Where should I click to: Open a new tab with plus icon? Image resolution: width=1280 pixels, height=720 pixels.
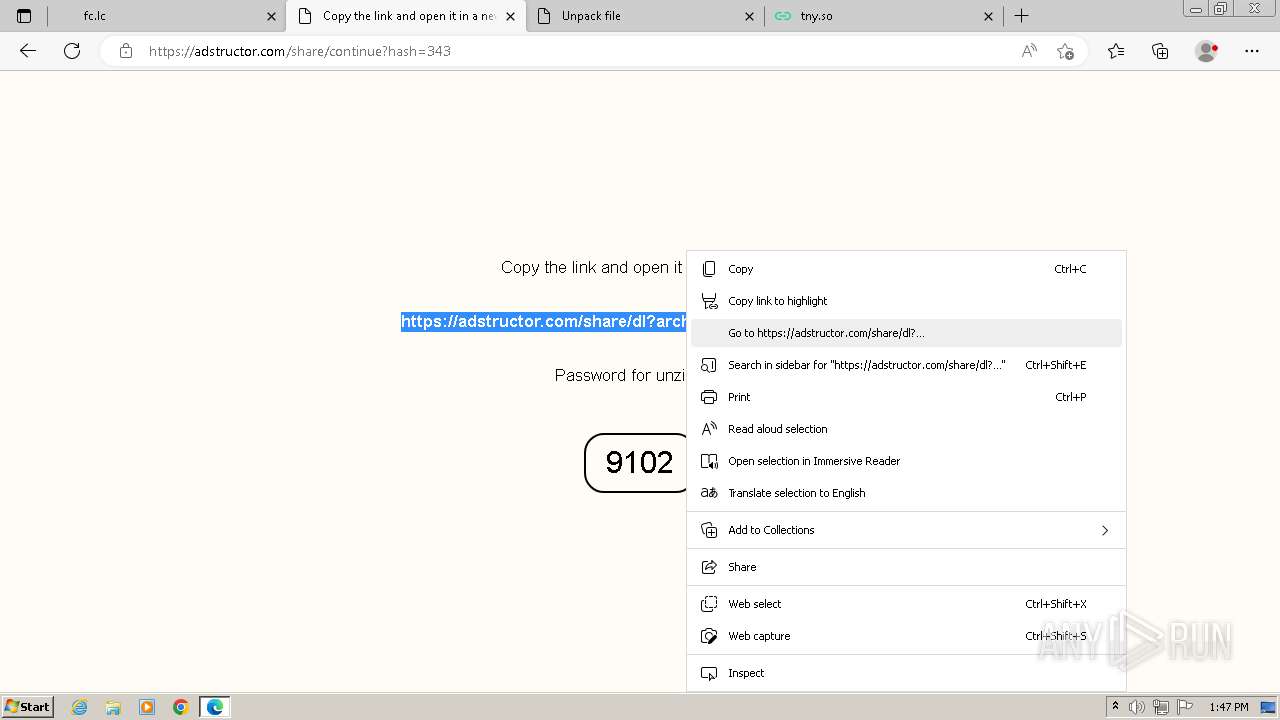pos(1021,16)
